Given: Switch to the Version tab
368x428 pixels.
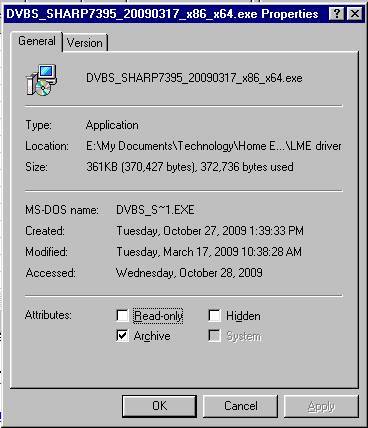Looking at the screenshot, I should tap(85, 43).
